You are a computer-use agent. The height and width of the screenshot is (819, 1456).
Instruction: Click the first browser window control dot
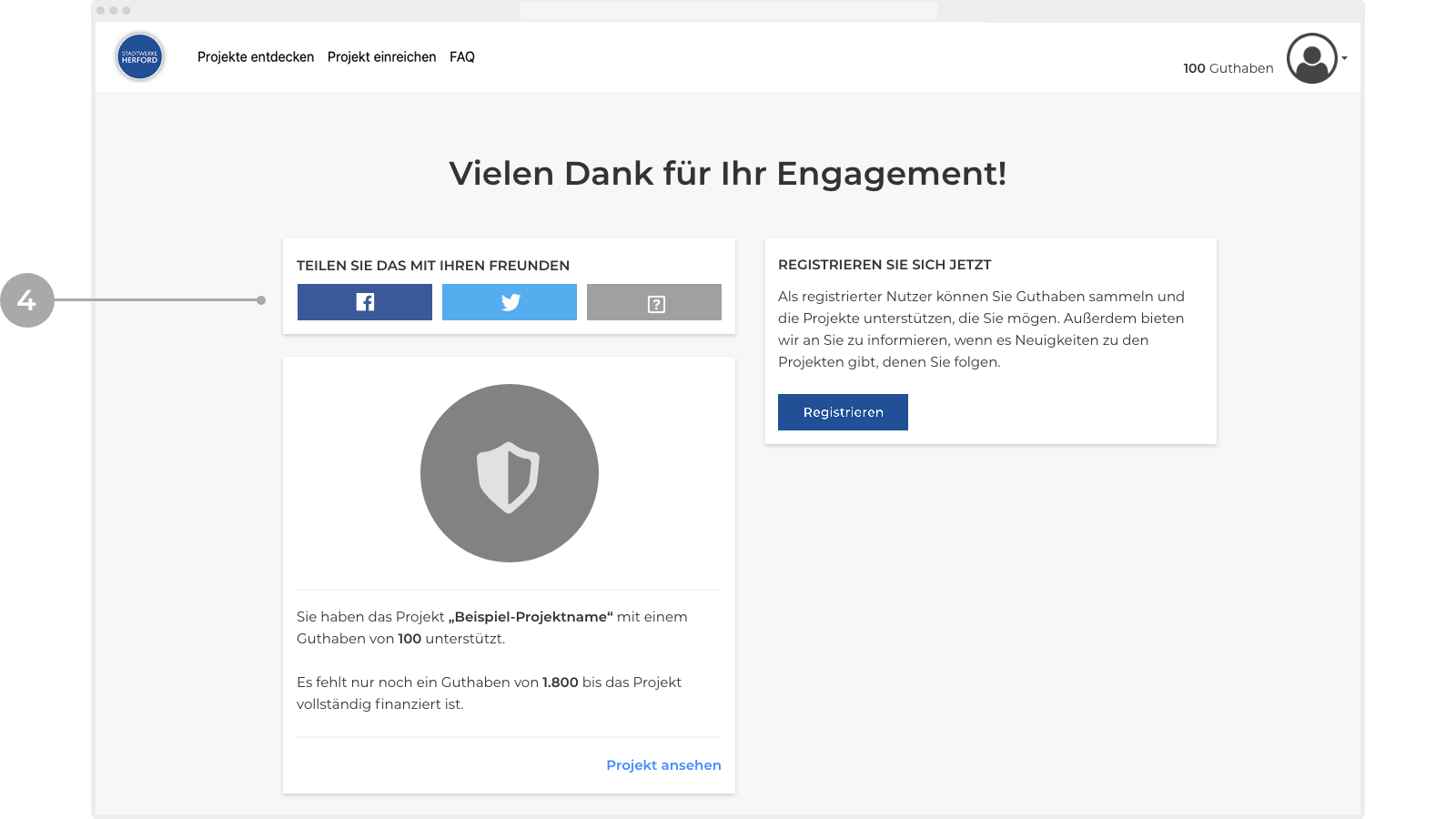click(101, 11)
